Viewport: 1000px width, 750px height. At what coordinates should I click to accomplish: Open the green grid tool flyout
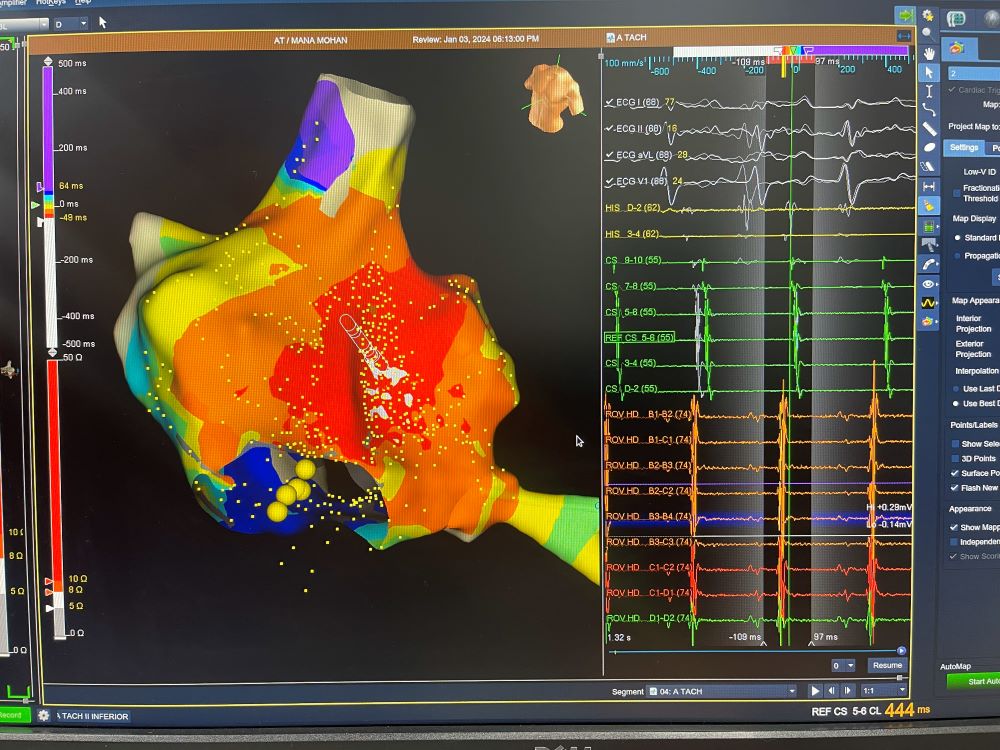tap(929, 226)
